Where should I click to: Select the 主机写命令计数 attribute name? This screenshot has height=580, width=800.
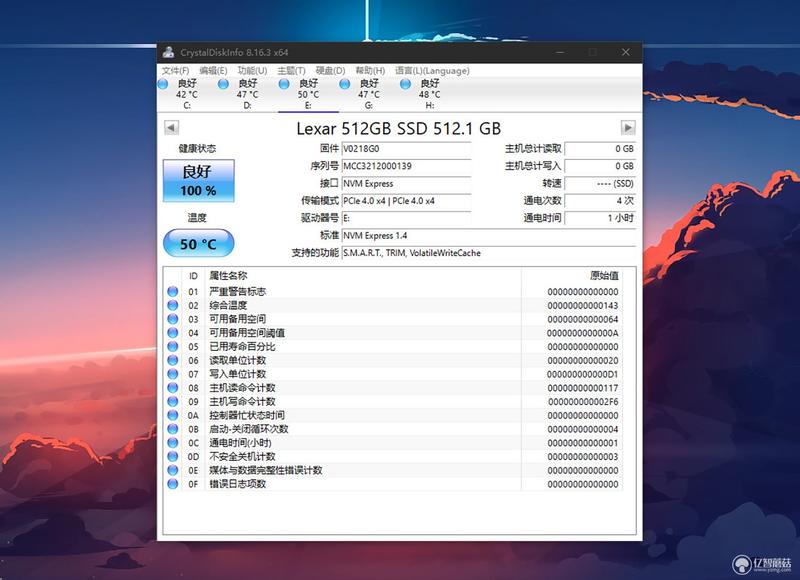point(242,402)
